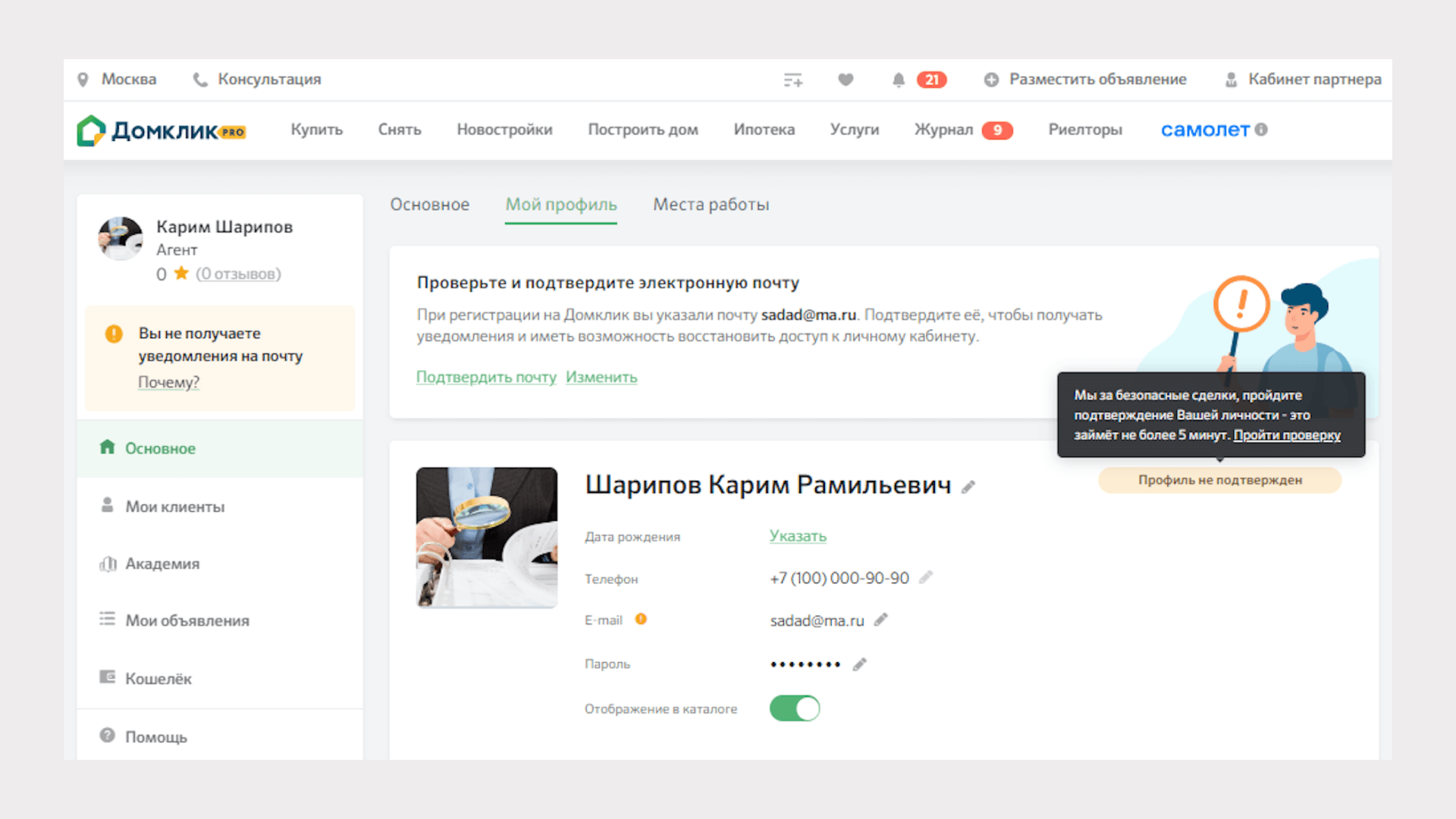Click the book icon beside Академия
The image size is (1456, 819).
pos(108,563)
